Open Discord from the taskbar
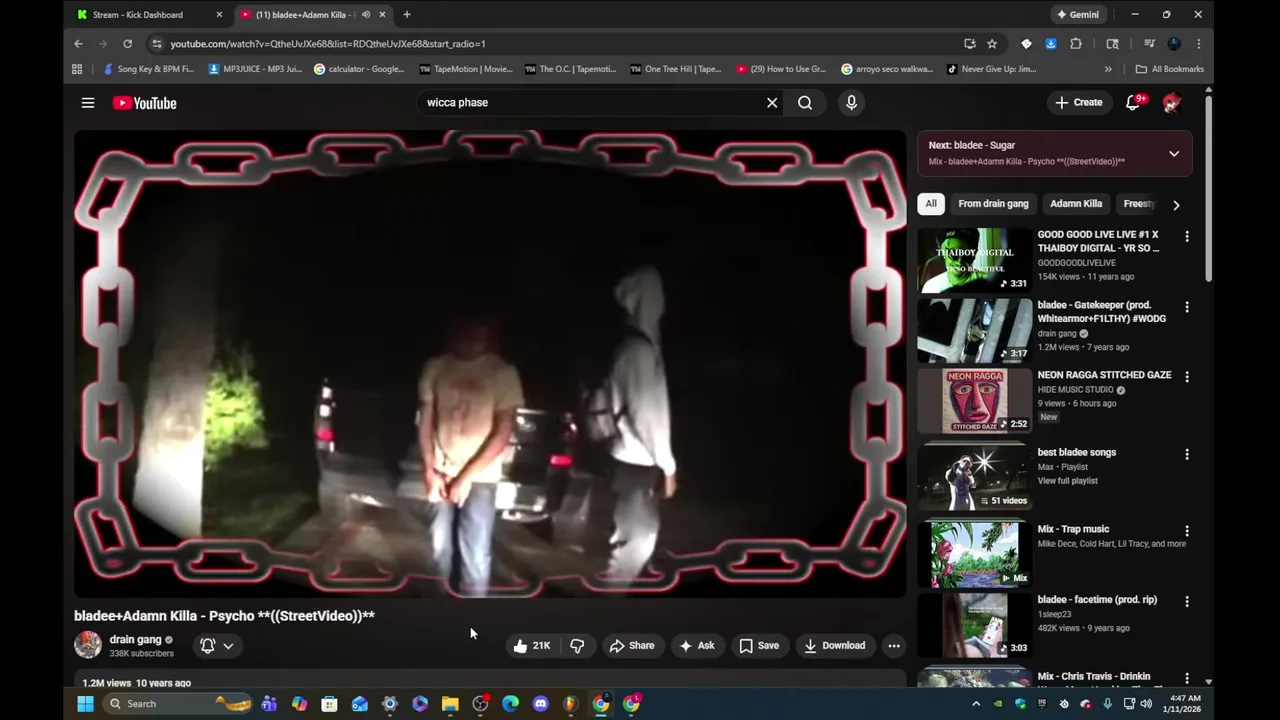This screenshot has width=1280, height=720. (541, 704)
